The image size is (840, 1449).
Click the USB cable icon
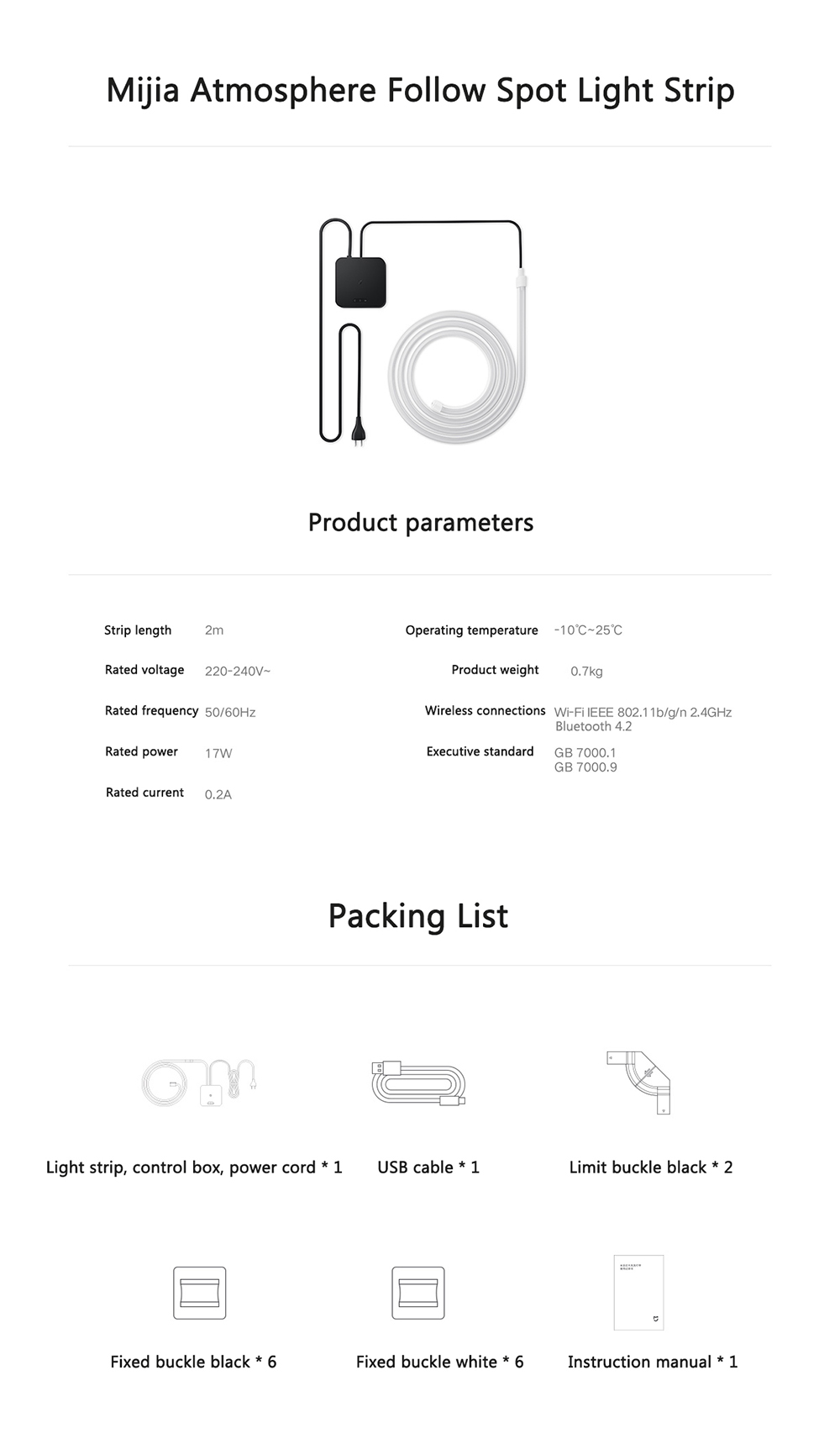(418, 1083)
